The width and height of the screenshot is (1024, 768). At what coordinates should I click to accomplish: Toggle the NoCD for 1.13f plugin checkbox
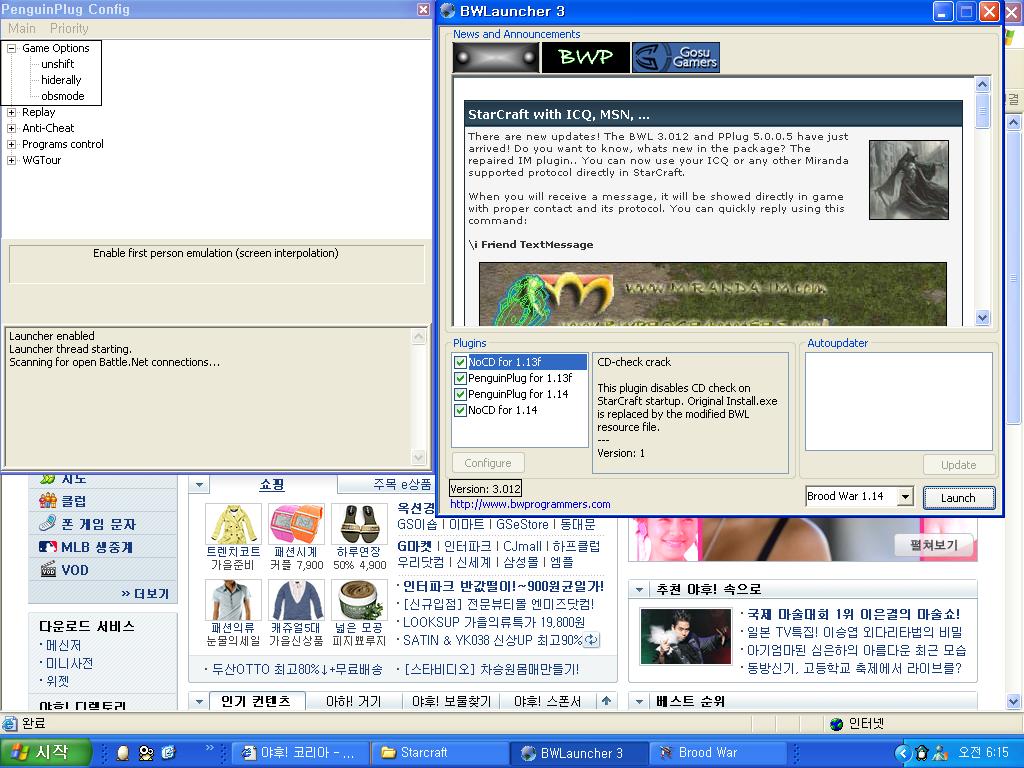click(x=460, y=362)
